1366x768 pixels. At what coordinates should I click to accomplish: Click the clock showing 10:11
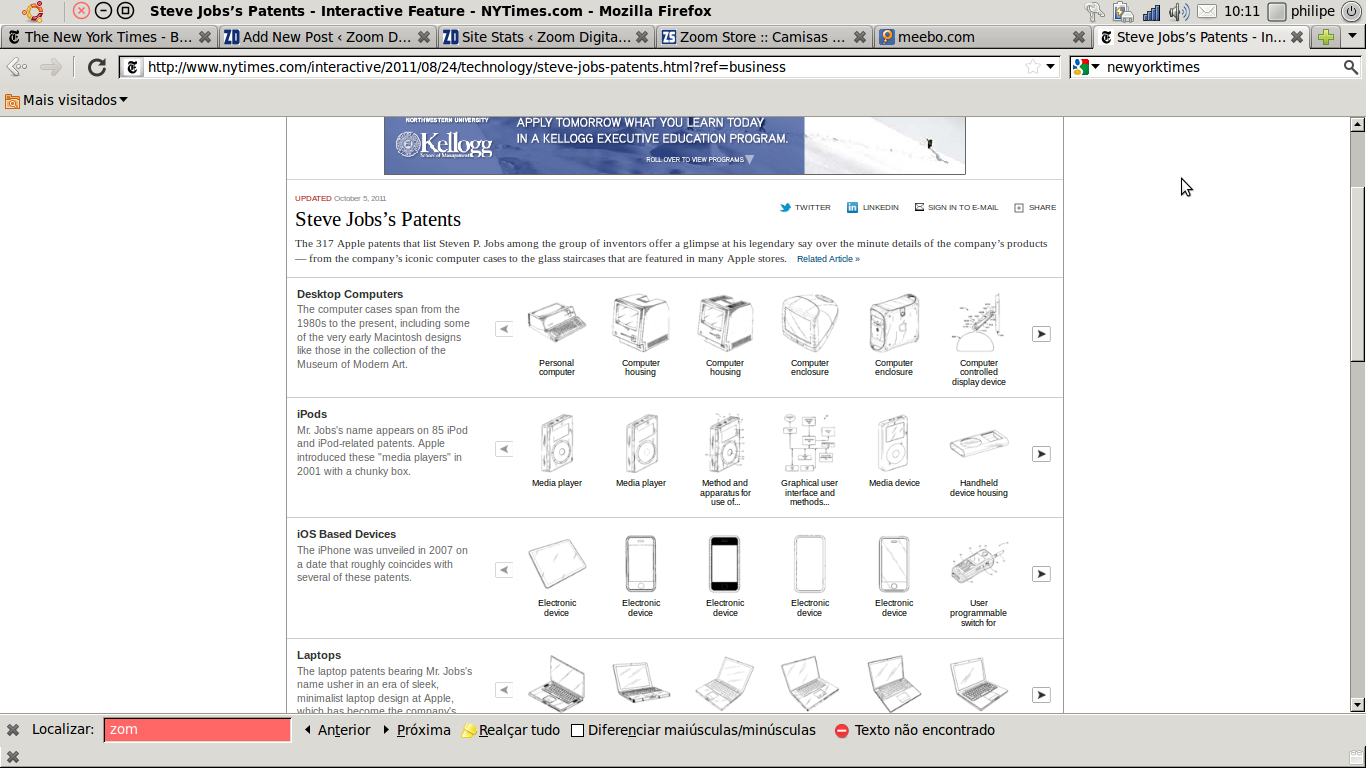click(x=1242, y=12)
